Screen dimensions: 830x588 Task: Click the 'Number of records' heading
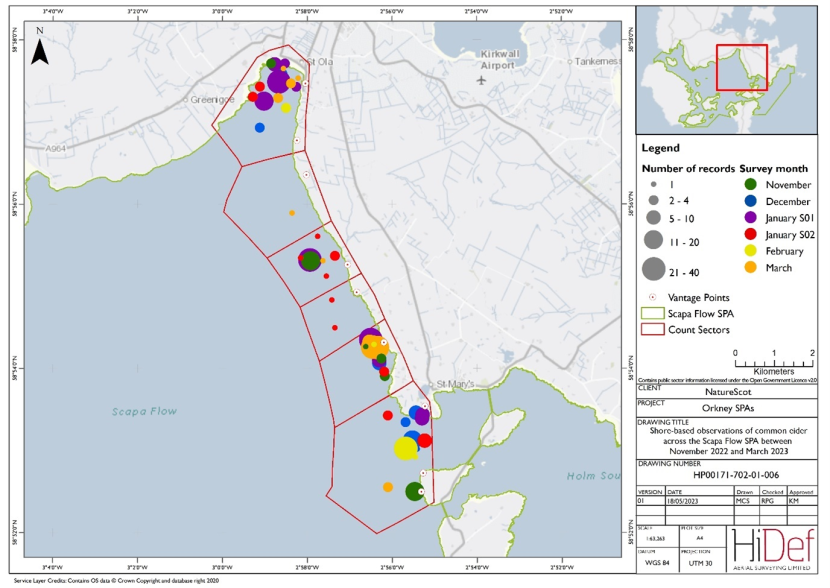coord(688,169)
